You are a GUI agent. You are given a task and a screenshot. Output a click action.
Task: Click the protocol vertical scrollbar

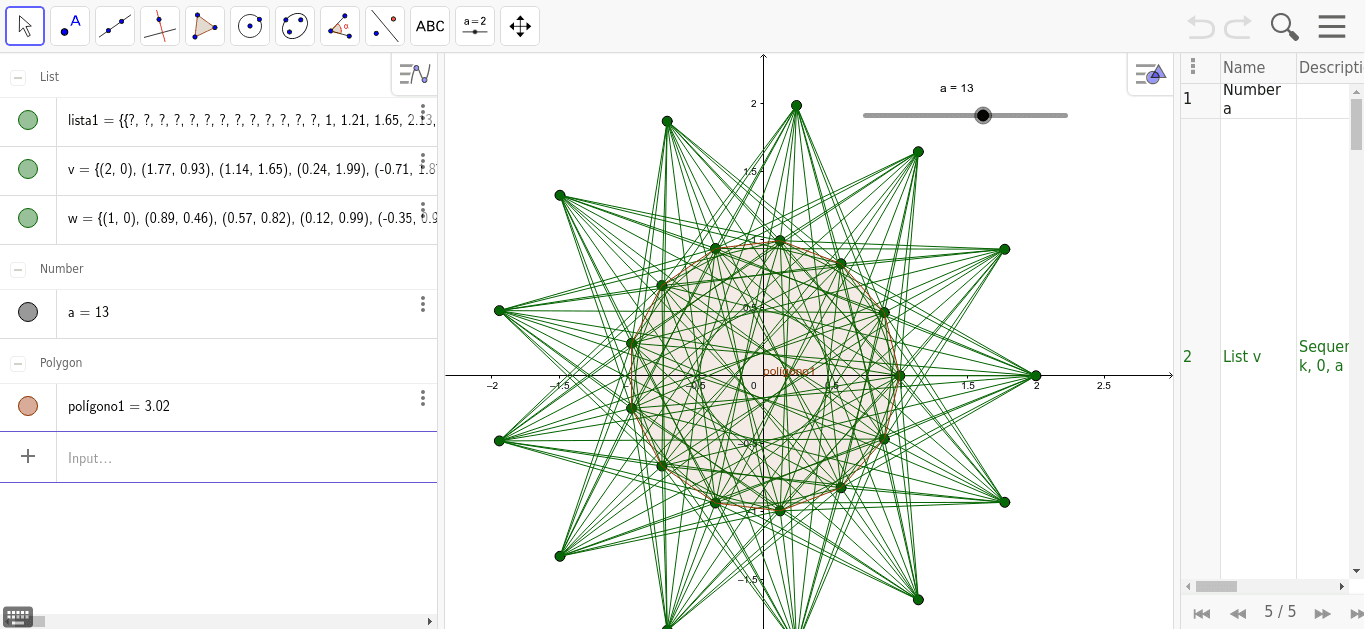(1356, 330)
